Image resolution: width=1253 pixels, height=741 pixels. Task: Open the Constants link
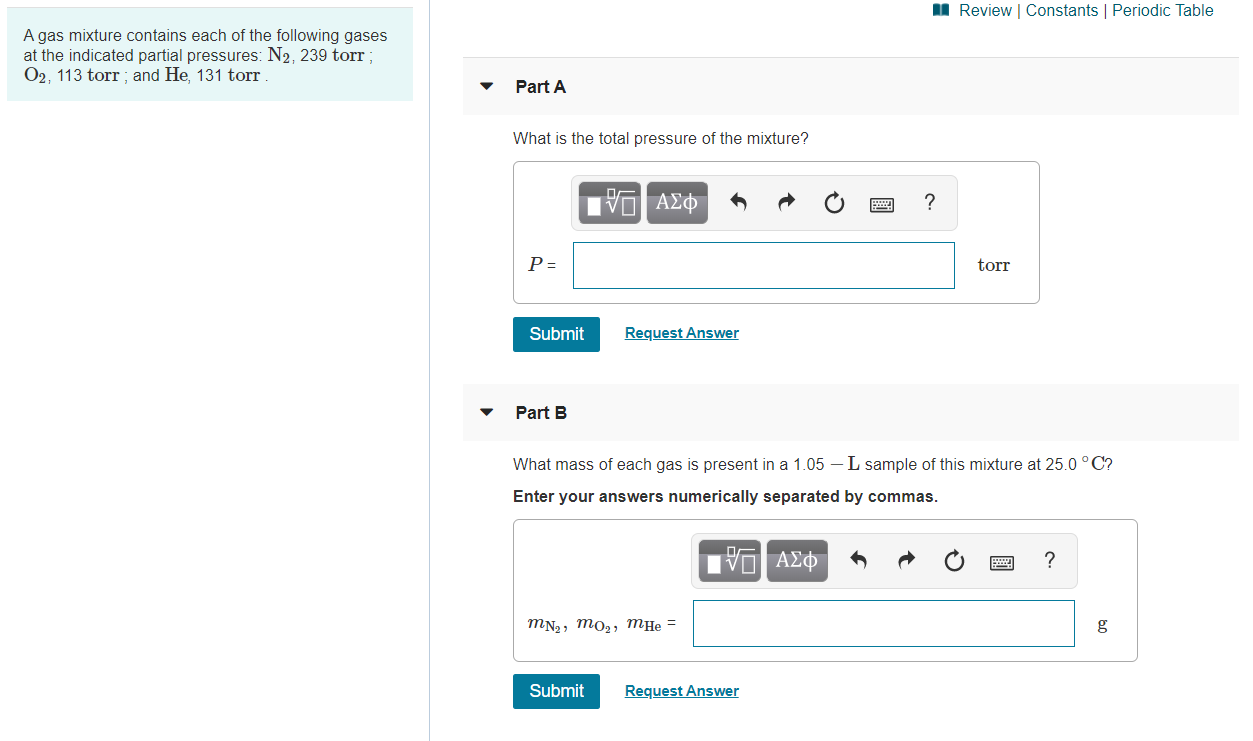click(x=1062, y=10)
